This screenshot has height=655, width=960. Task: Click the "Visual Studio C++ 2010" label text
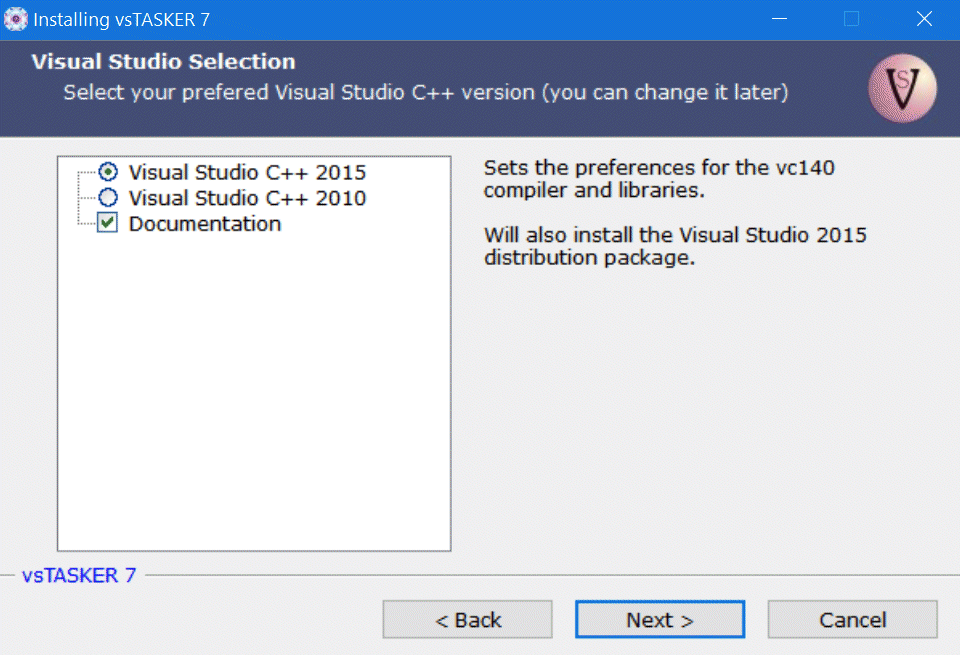click(247, 198)
